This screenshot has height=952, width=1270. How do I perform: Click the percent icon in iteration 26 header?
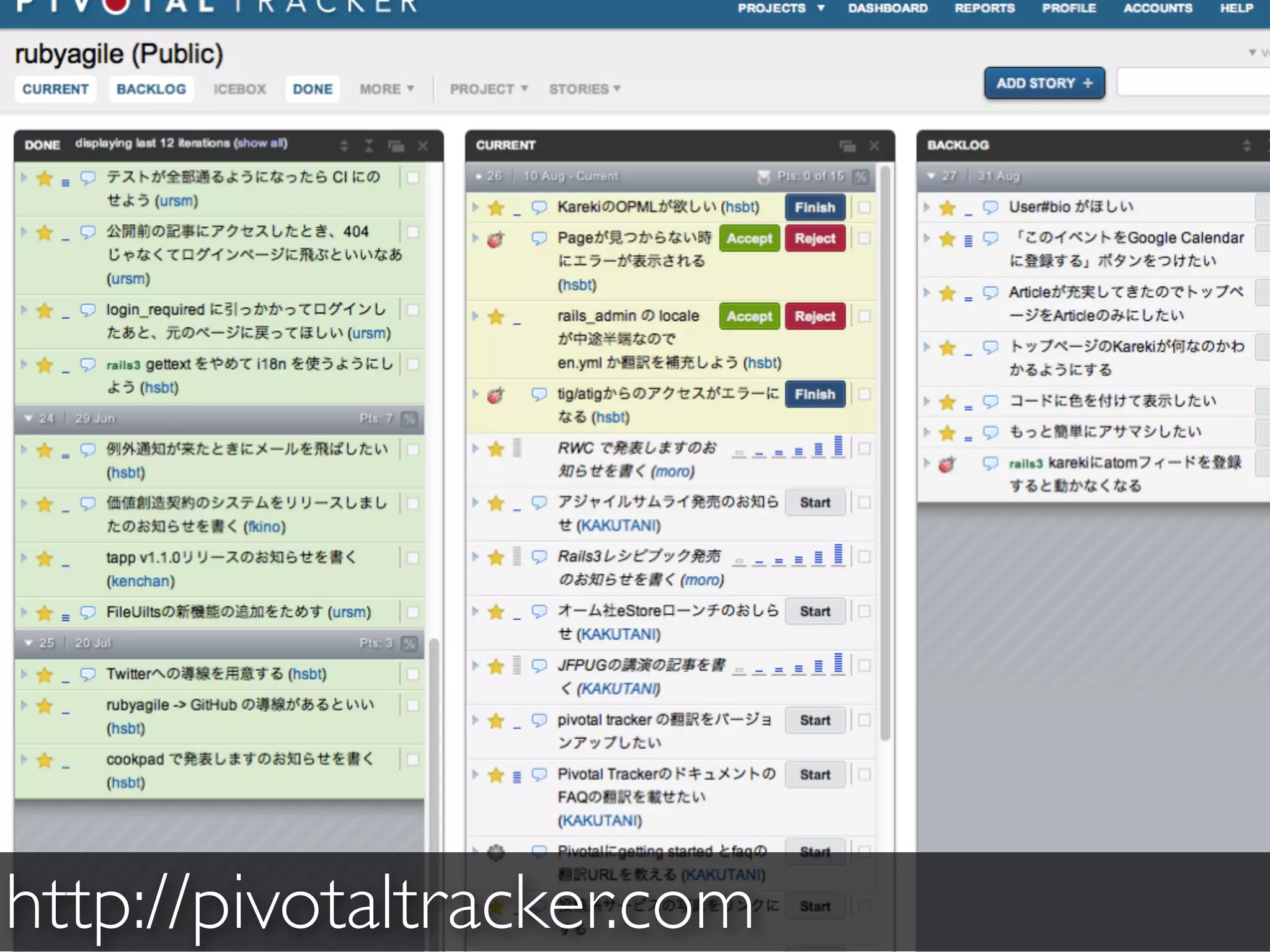coord(860,177)
